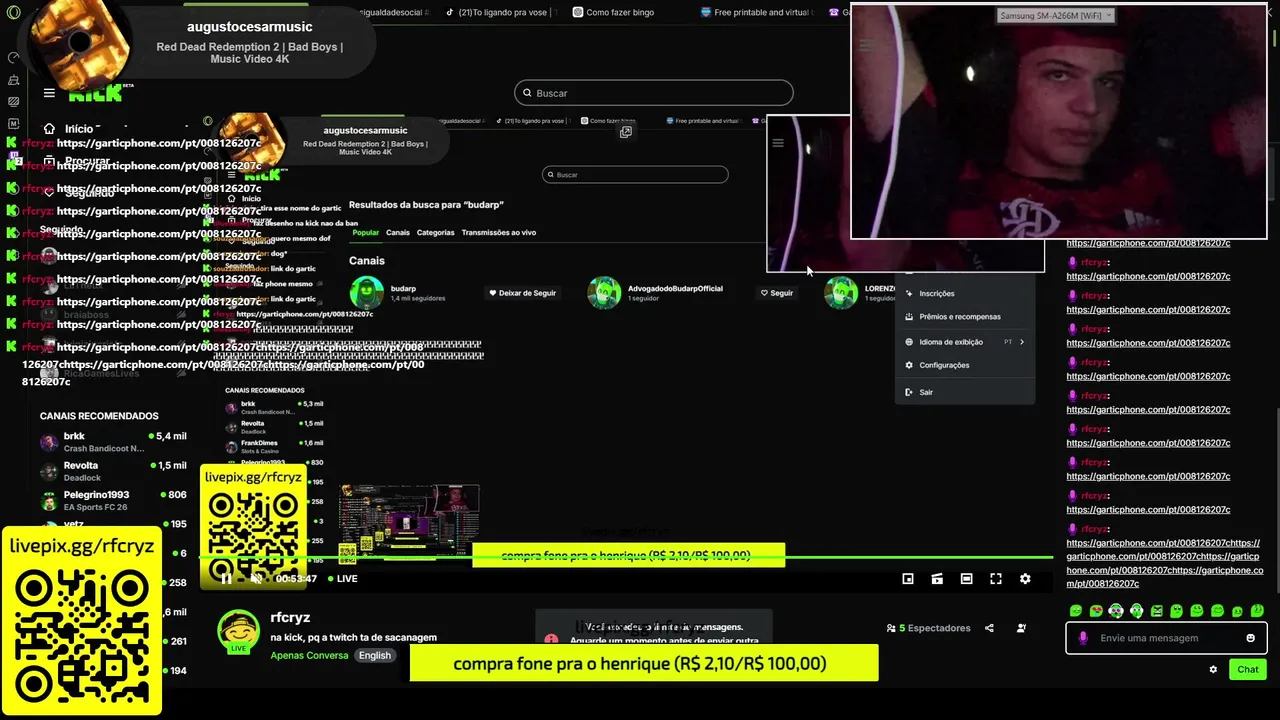Switch to 'Free printable and virtual' browser tab
The width and height of the screenshot is (1280, 720).
tap(756, 12)
